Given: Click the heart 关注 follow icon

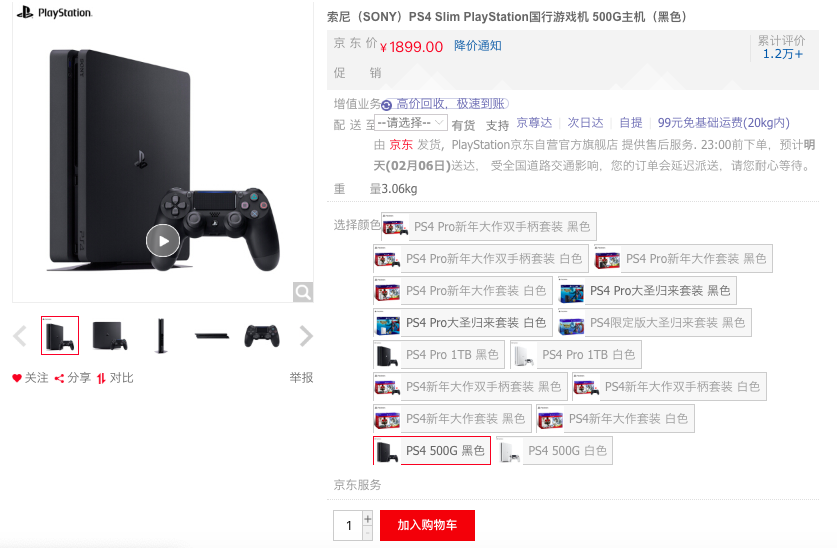Looking at the screenshot, I should 17,378.
